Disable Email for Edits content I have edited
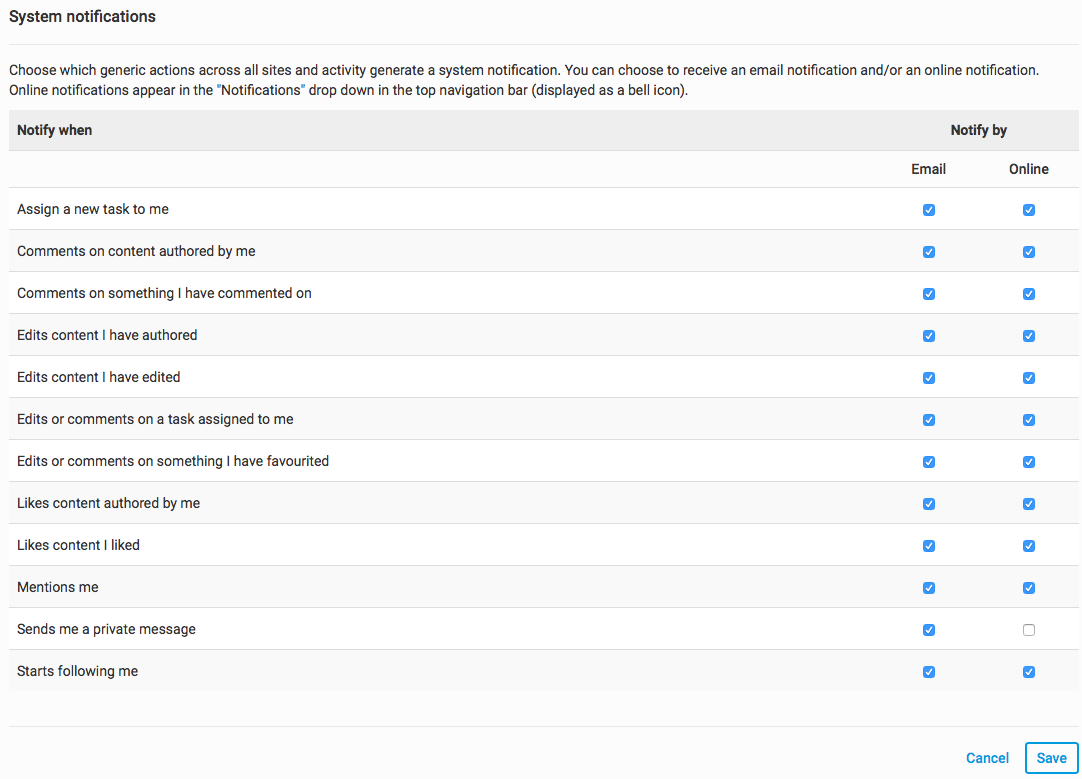The width and height of the screenshot is (1082, 779). click(x=929, y=378)
